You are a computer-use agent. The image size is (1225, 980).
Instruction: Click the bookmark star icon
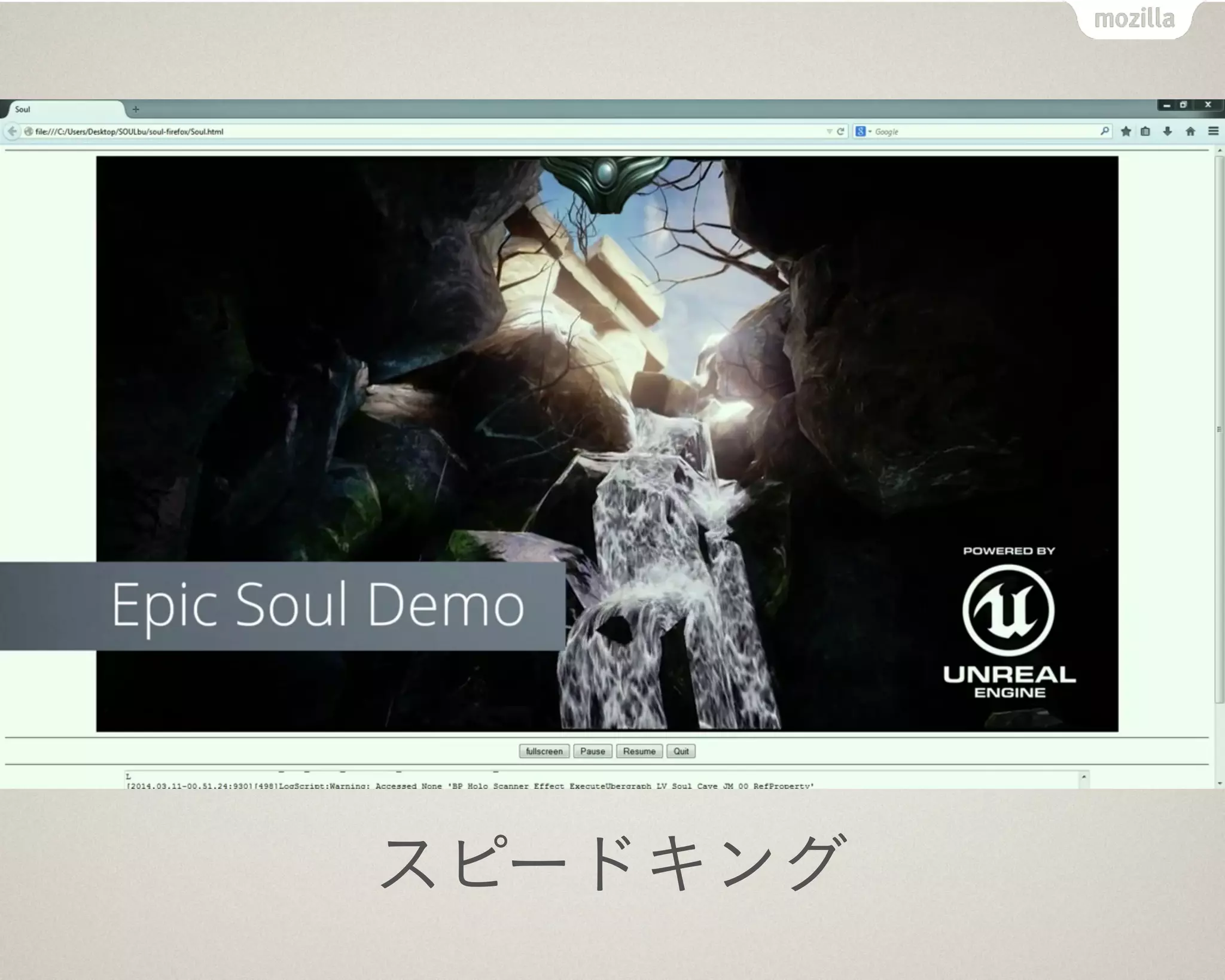tap(1126, 132)
